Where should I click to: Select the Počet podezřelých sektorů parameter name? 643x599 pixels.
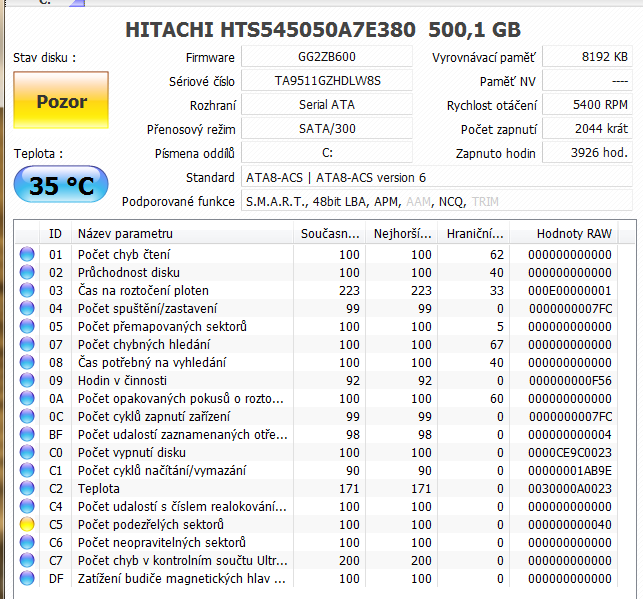point(151,525)
